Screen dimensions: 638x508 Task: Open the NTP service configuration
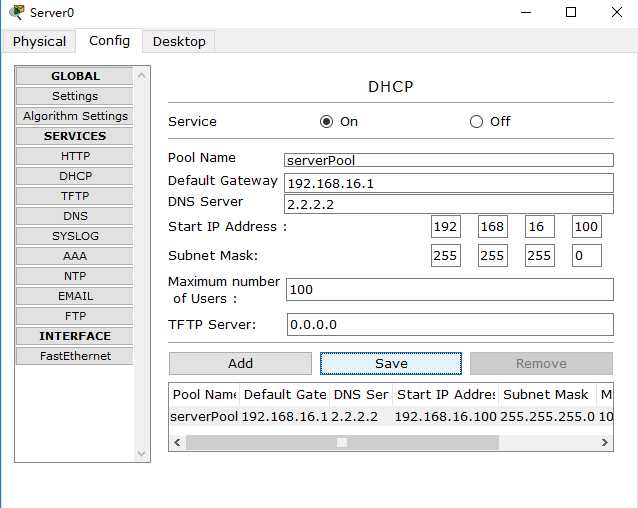coord(75,276)
